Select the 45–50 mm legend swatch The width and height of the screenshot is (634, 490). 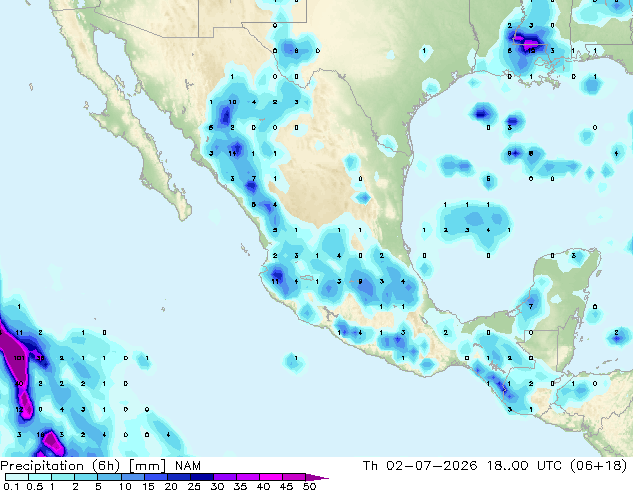coord(294,477)
